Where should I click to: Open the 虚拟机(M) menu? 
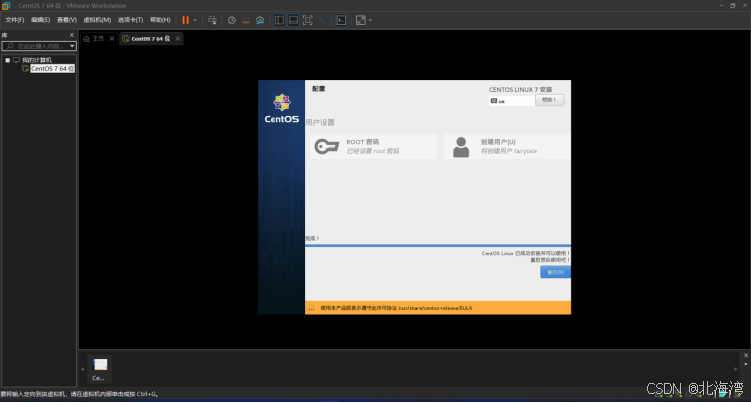point(97,20)
